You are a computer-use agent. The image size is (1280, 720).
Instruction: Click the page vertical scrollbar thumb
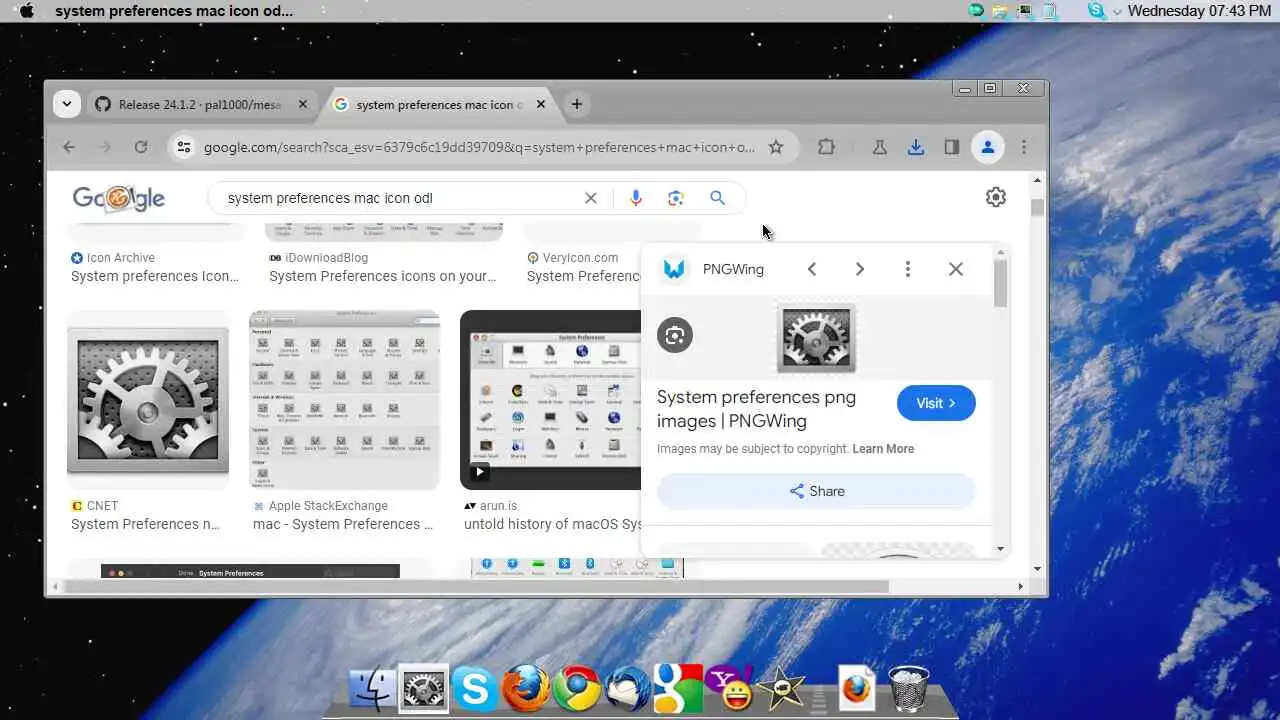1037,207
